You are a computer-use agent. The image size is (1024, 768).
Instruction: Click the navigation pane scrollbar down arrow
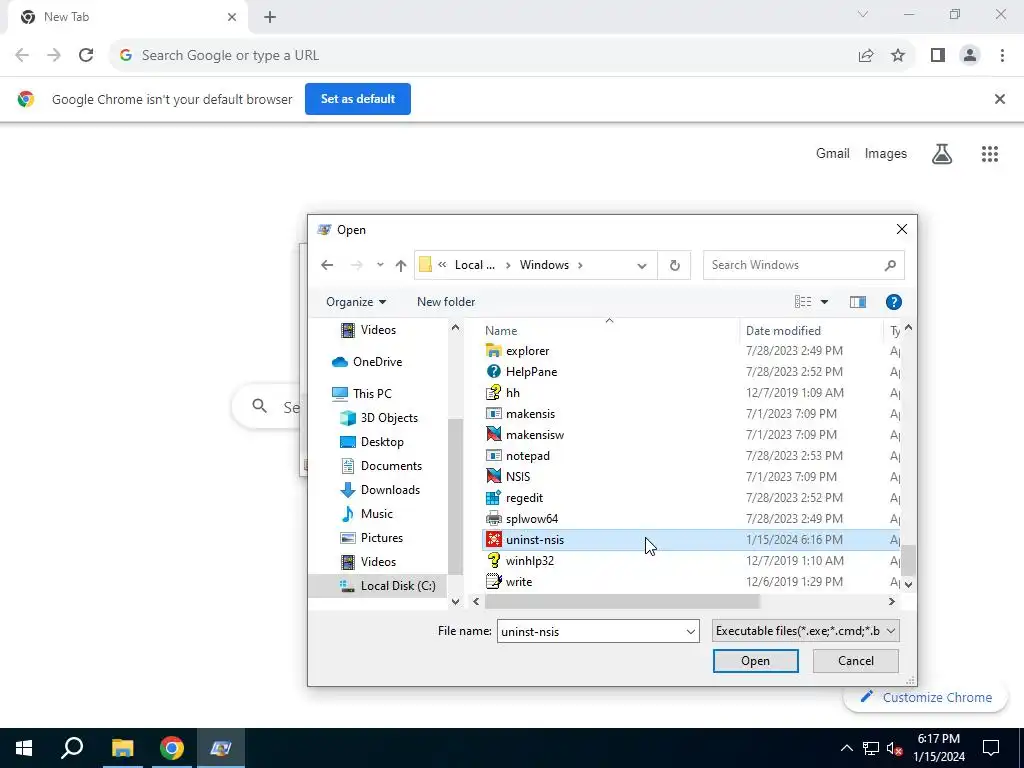click(x=455, y=601)
